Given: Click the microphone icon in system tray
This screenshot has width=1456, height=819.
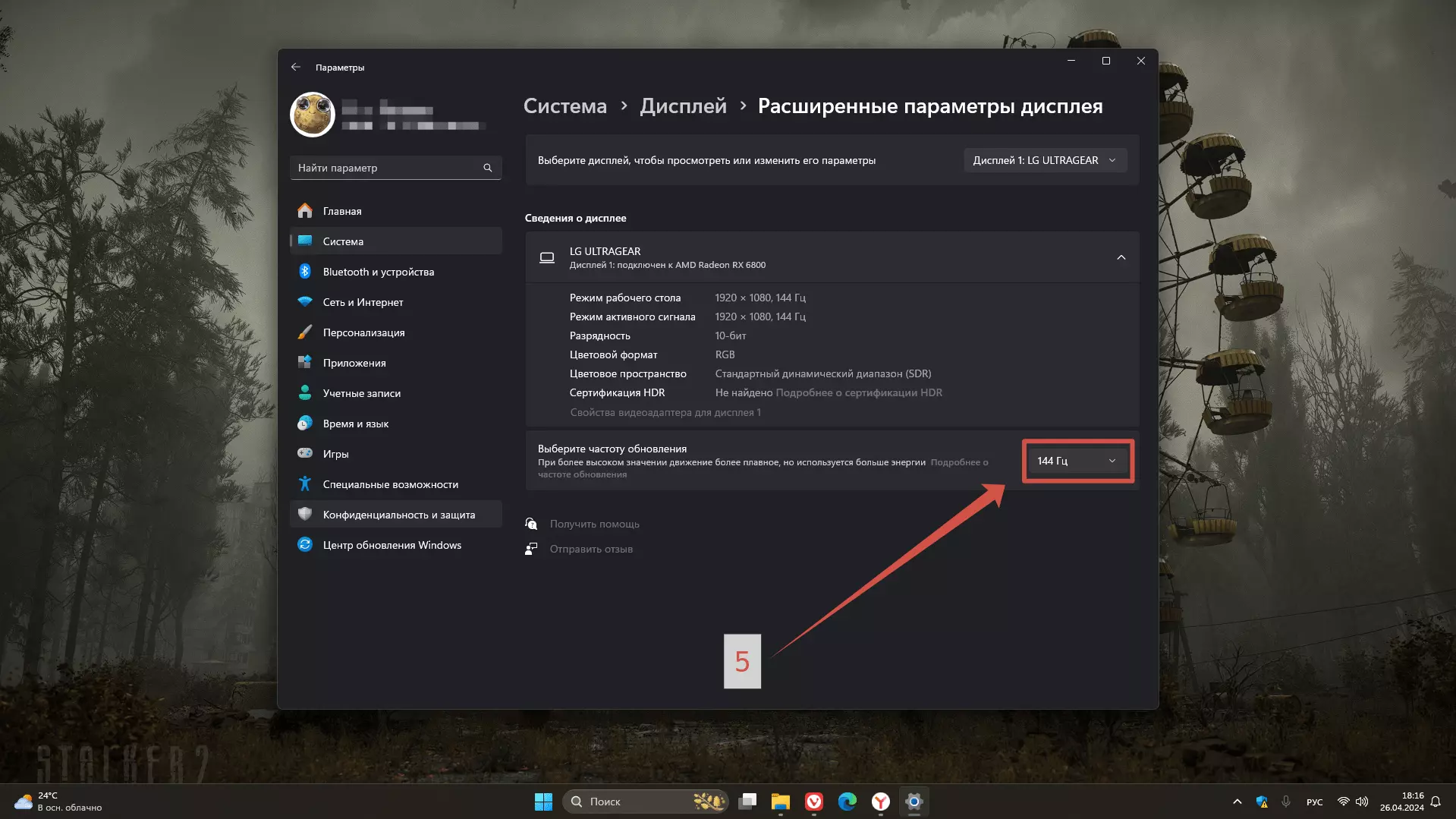Looking at the screenshot, I should tap(1286, 802).
